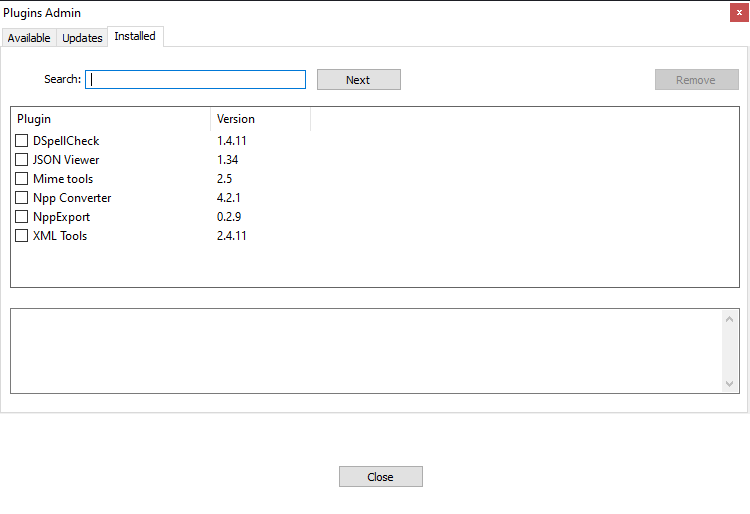Click the description box scroll down arrow

click(x=729, y=383)
